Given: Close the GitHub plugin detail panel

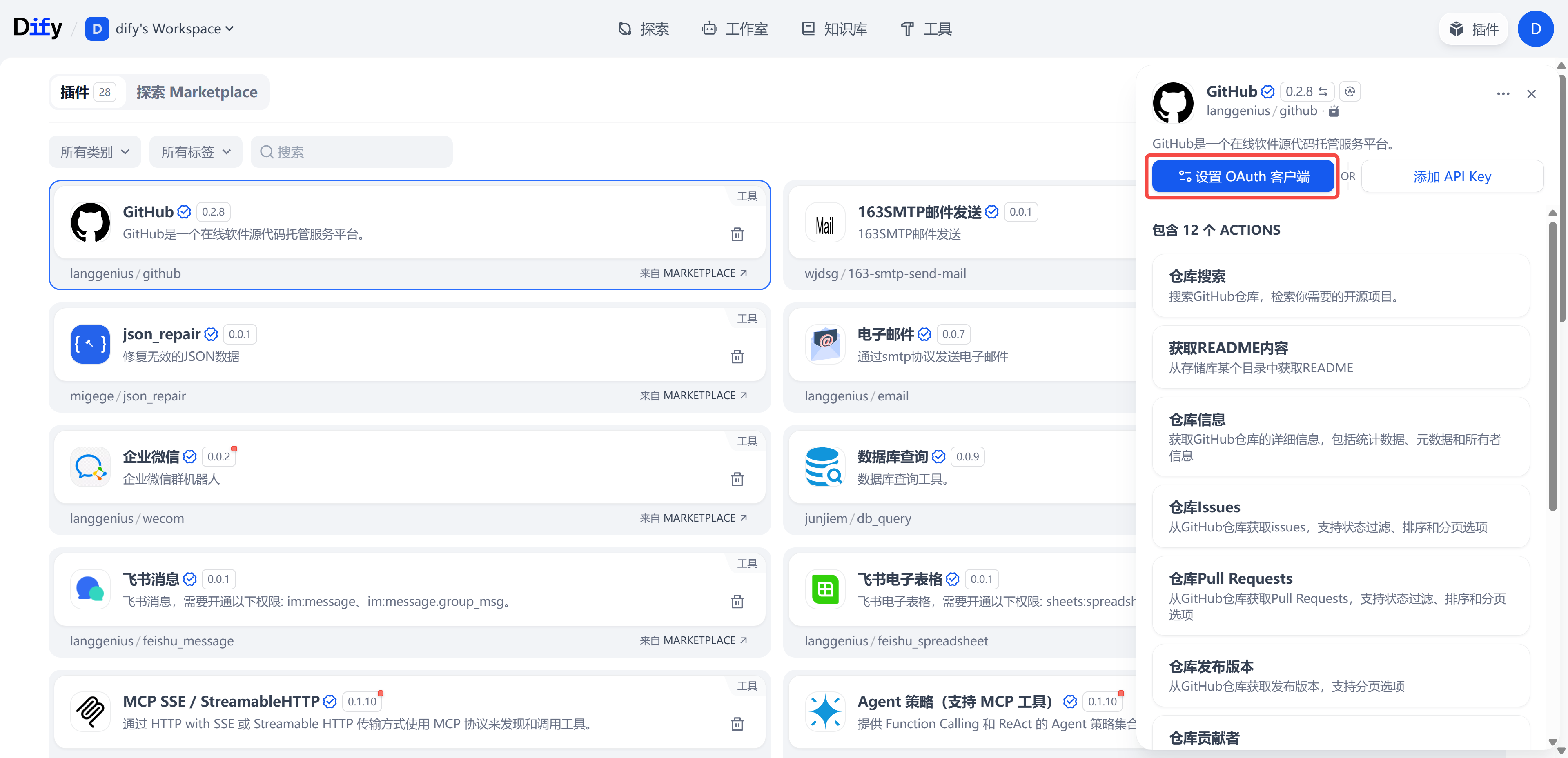Looking at the screenshot, I should pos(1532,94).
